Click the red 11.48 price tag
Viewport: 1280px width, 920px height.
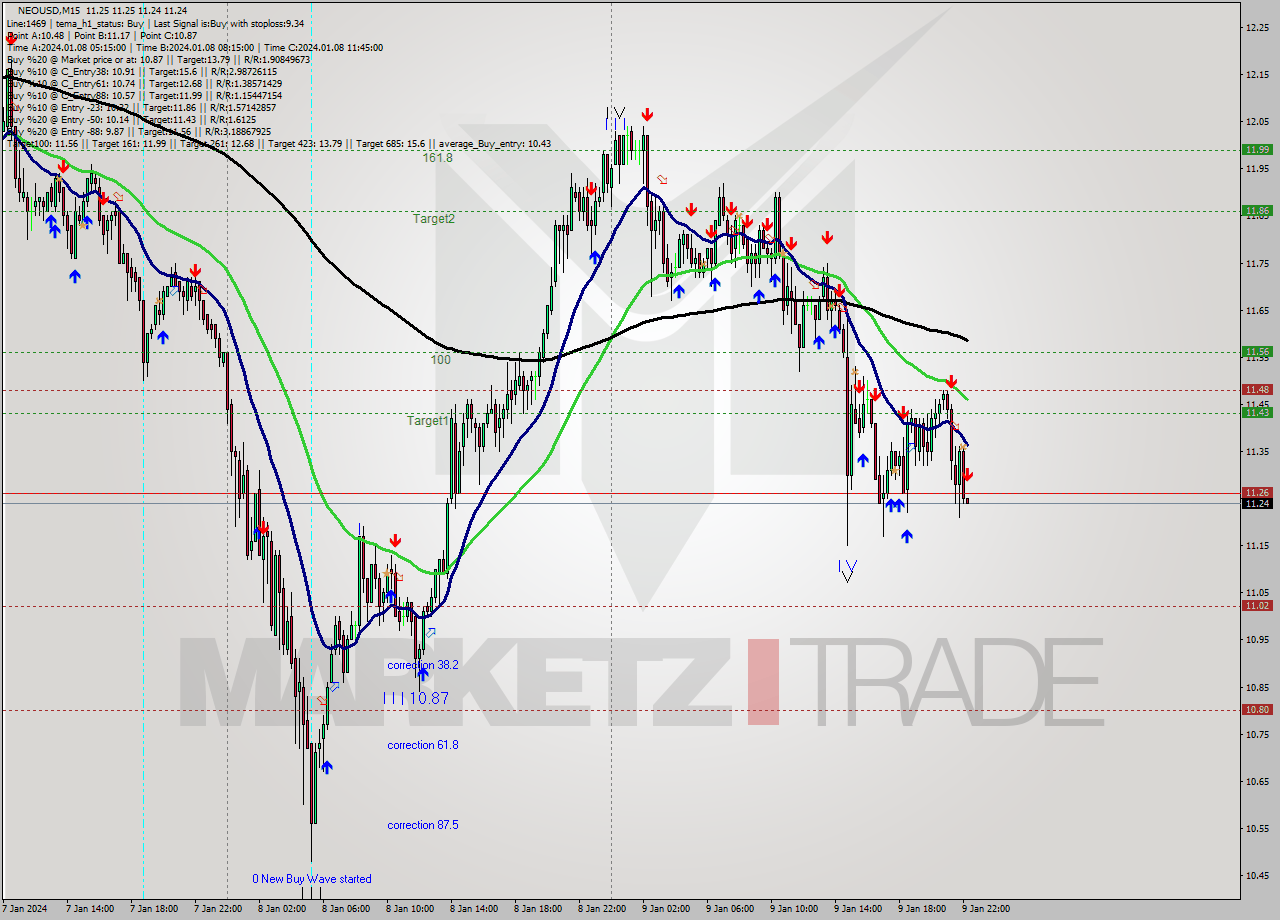[x=1258, y=389]
